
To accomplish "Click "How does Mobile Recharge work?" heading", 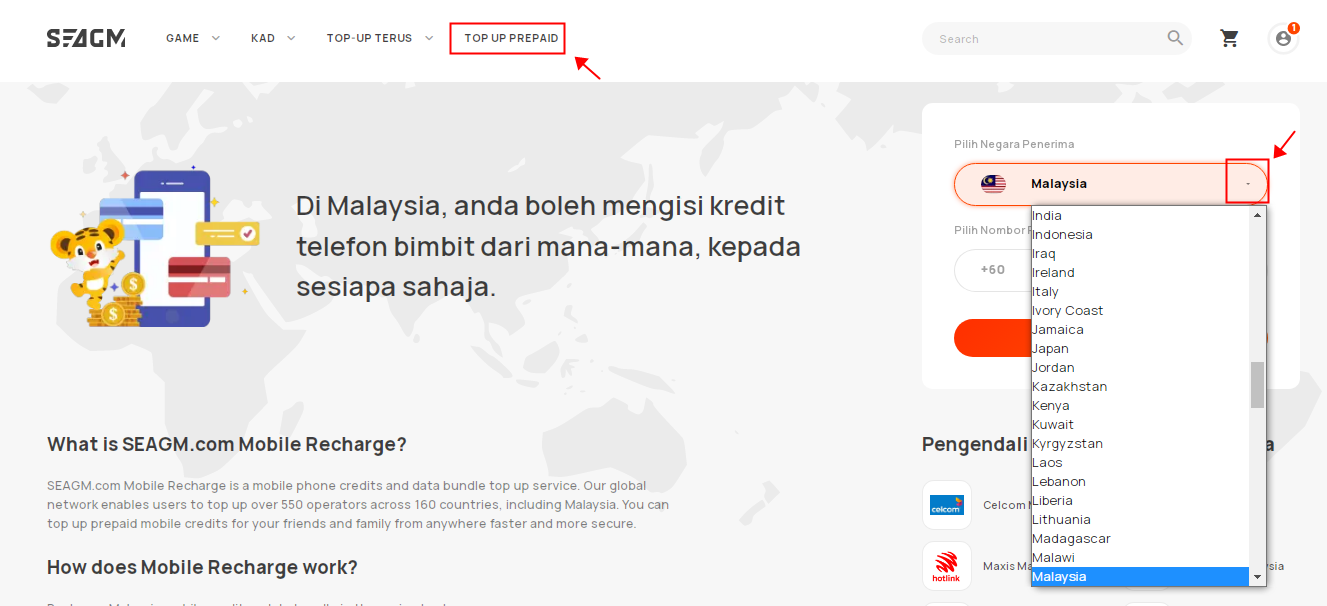I will (x=202, y=568).
